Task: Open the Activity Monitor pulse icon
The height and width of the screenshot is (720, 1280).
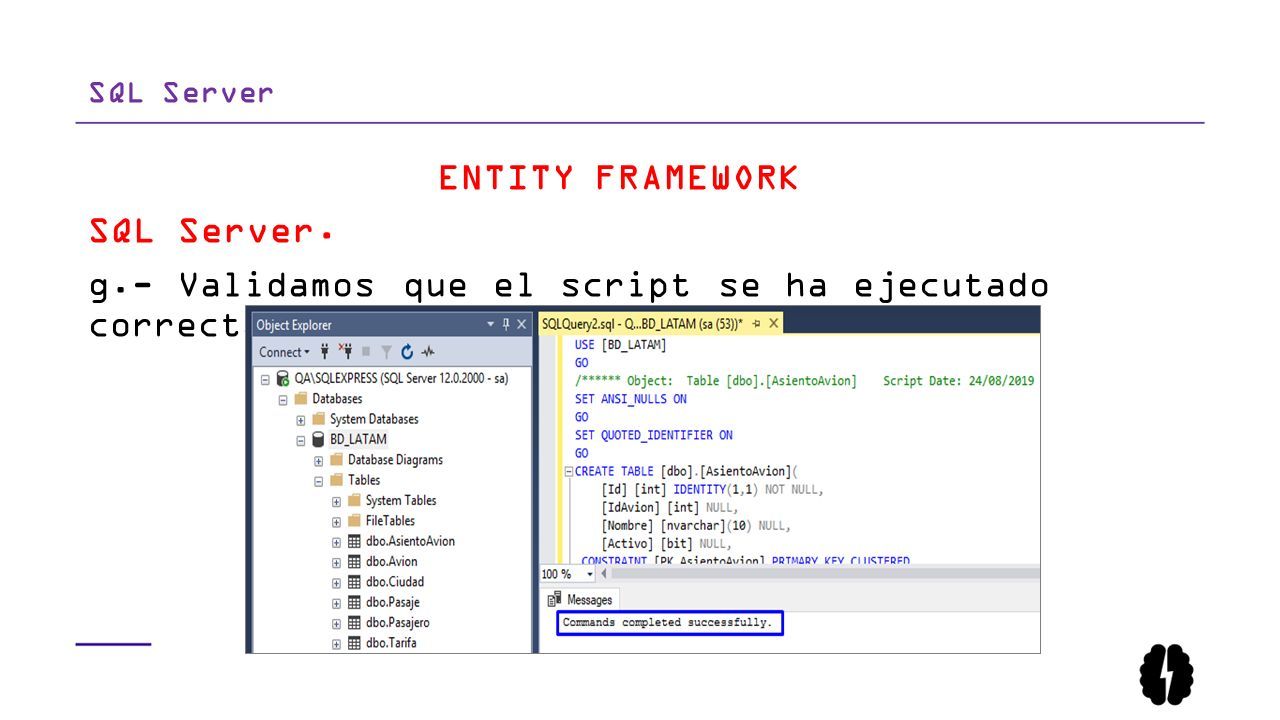Action: point(428,352)
